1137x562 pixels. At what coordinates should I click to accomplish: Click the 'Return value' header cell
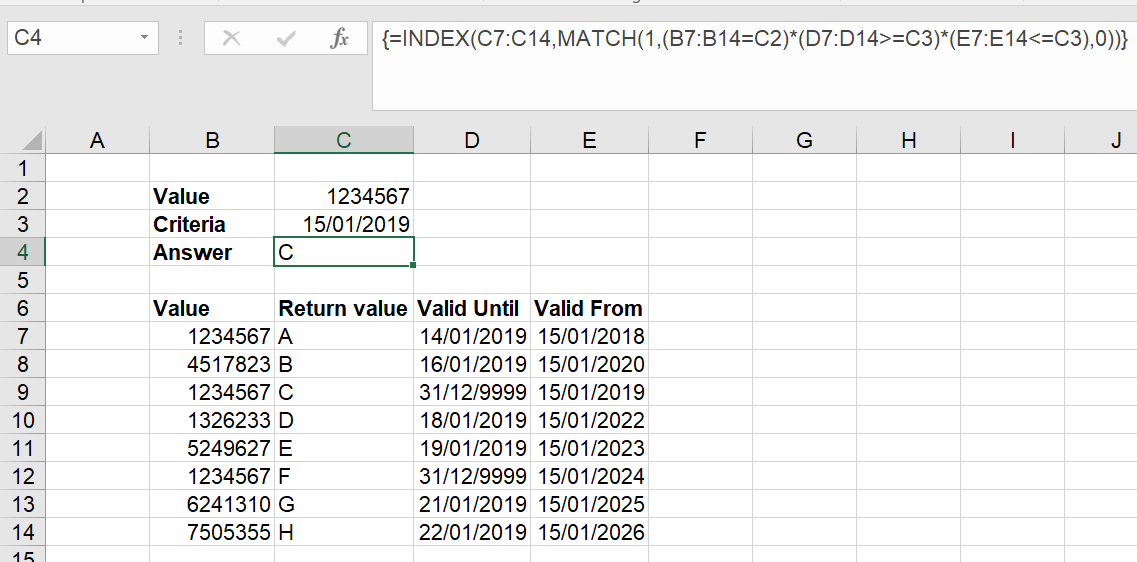tap(344, 308)
